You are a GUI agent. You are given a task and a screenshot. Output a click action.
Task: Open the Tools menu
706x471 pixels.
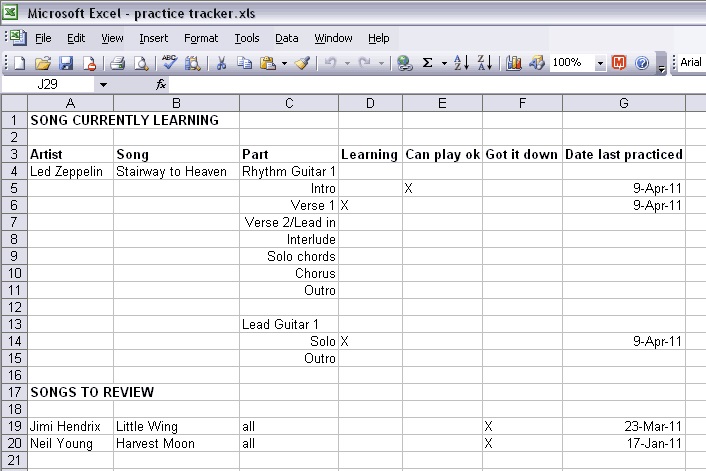click(x=247, y=38)
